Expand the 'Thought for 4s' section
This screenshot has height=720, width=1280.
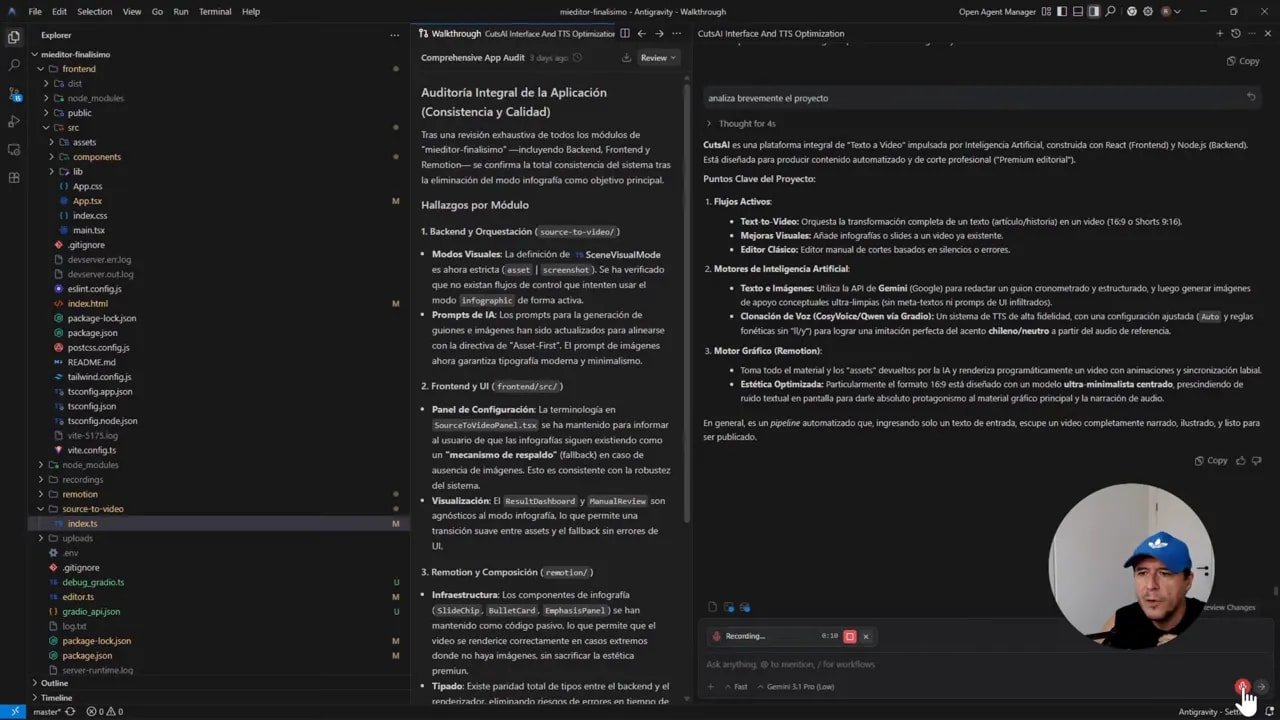coord(741,123)
